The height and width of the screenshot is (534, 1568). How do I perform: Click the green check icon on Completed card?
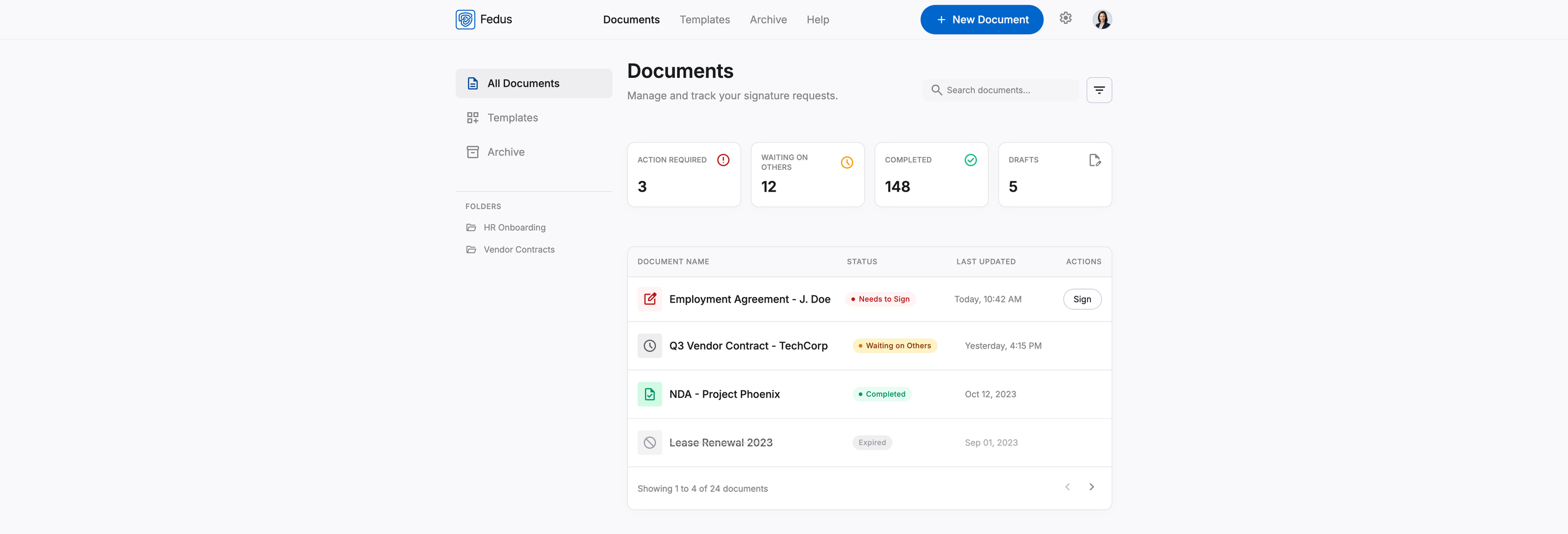tap(970, 160)
